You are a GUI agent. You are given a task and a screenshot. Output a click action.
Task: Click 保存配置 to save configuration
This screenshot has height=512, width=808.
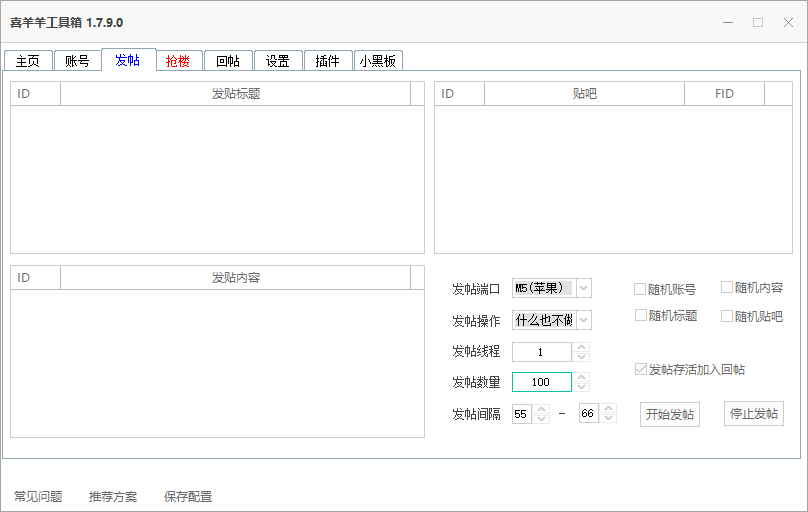click(x=188, y=497)
